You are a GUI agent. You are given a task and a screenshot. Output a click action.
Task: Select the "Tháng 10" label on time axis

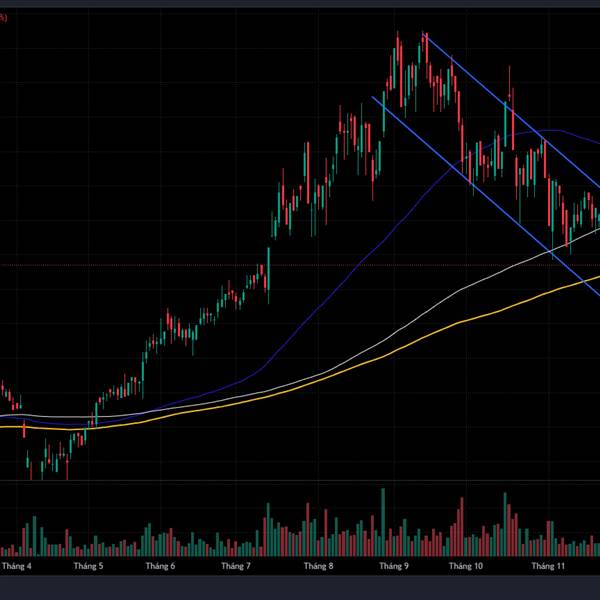[466, 566]
